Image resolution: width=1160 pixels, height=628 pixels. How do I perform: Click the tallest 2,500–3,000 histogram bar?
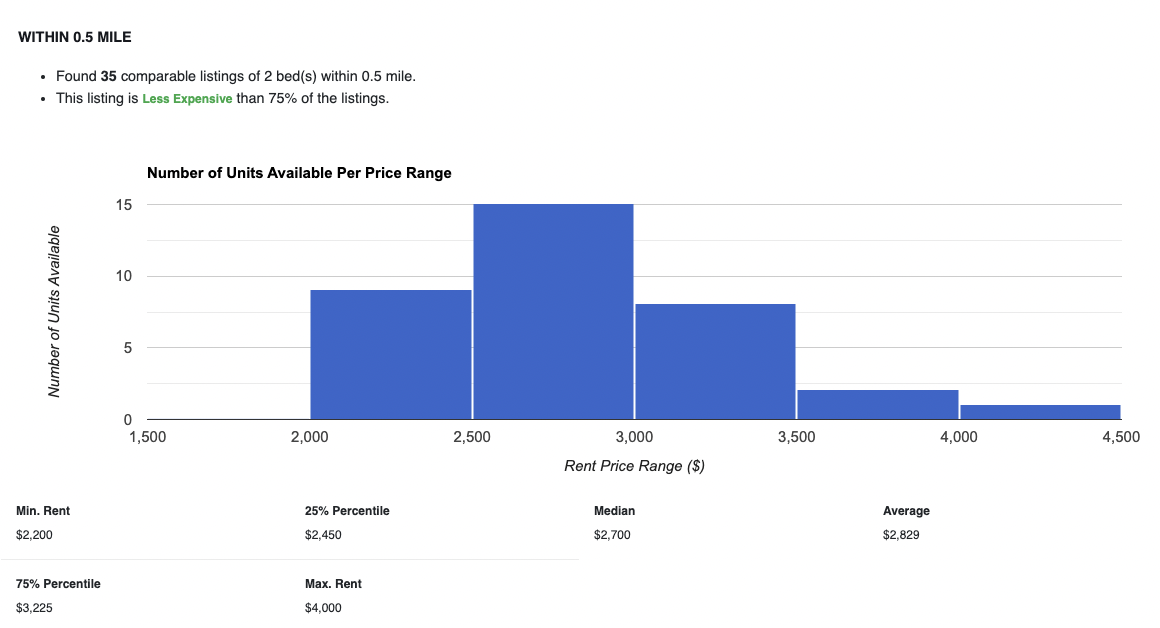point(553,311)
